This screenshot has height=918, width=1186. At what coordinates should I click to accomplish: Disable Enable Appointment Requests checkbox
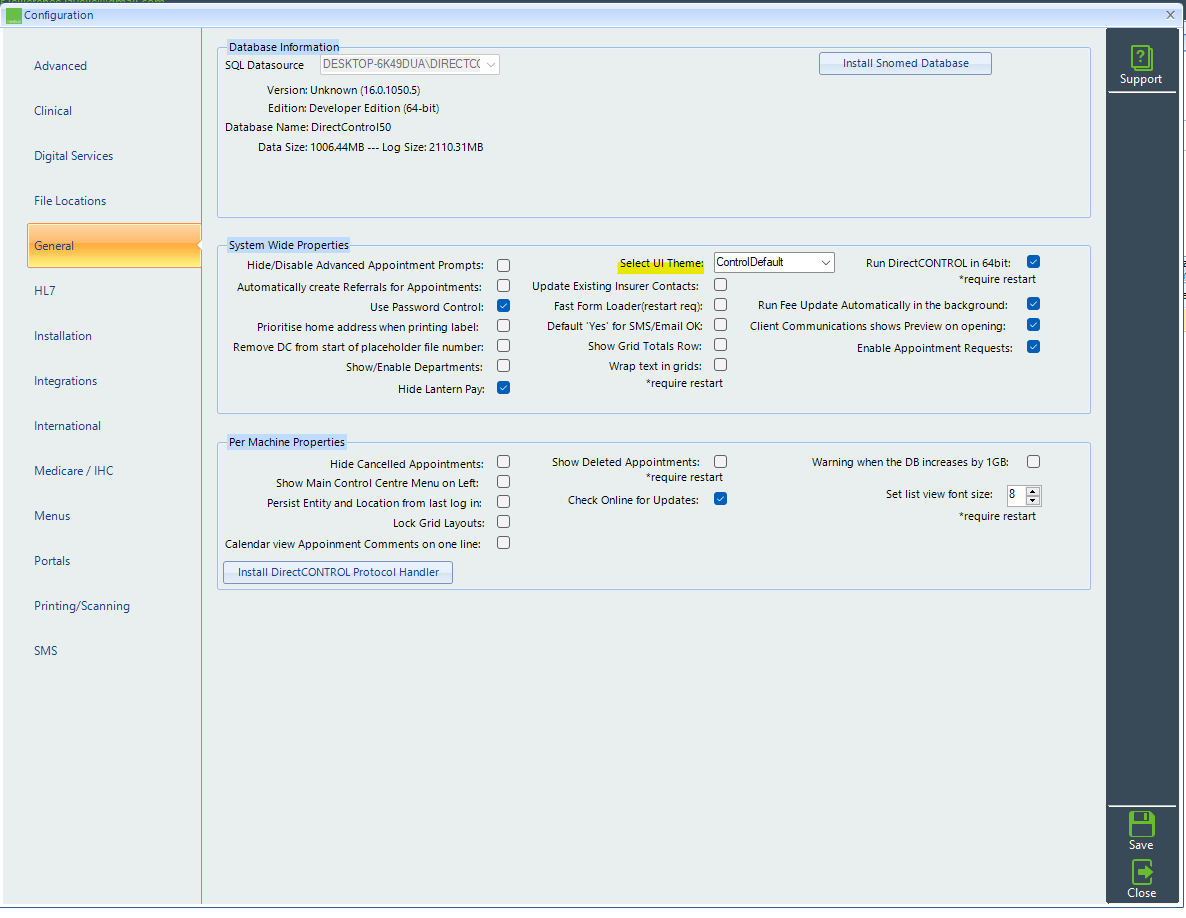[1033, 347]
